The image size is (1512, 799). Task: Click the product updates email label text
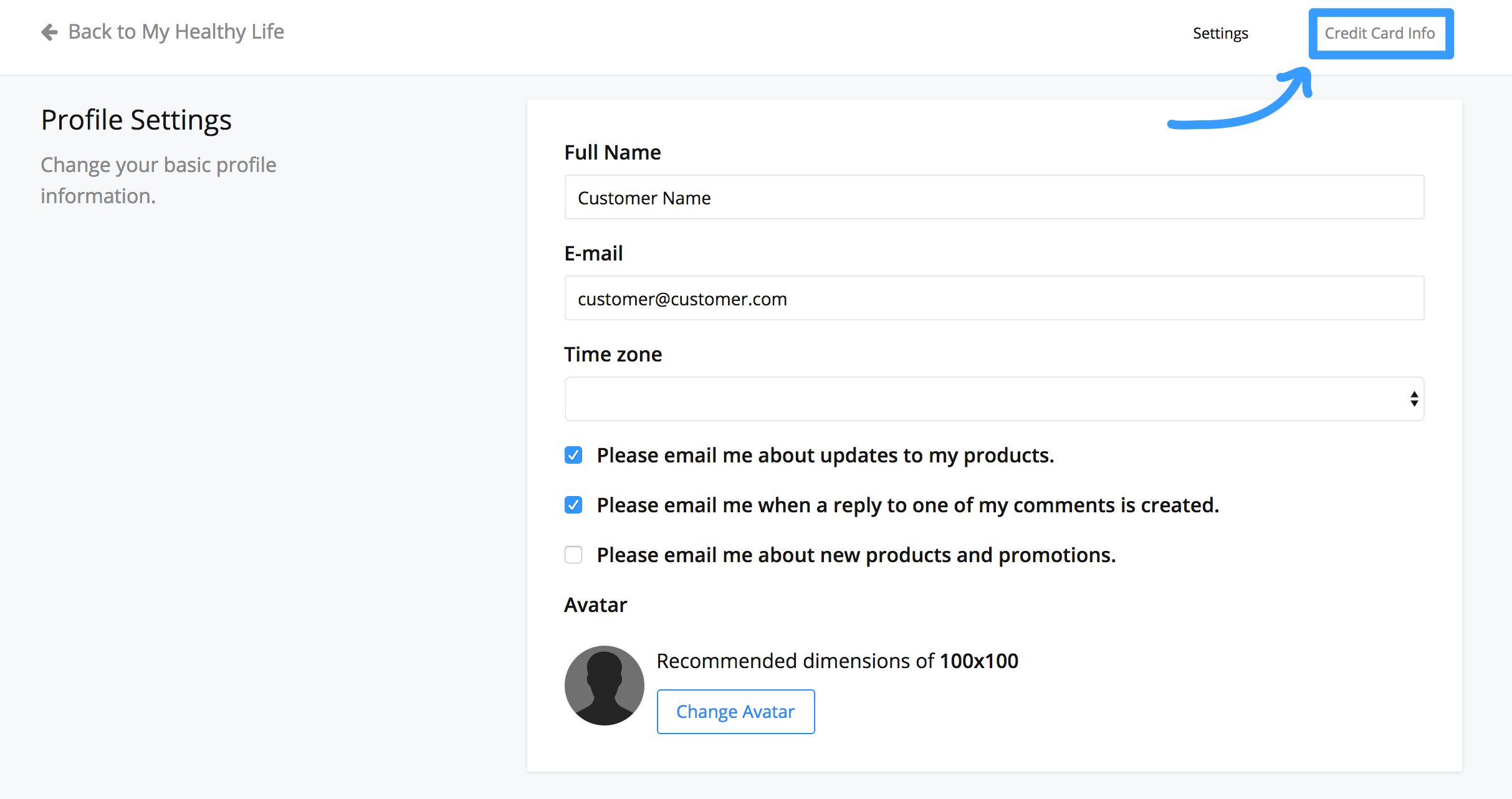[825, 456]
